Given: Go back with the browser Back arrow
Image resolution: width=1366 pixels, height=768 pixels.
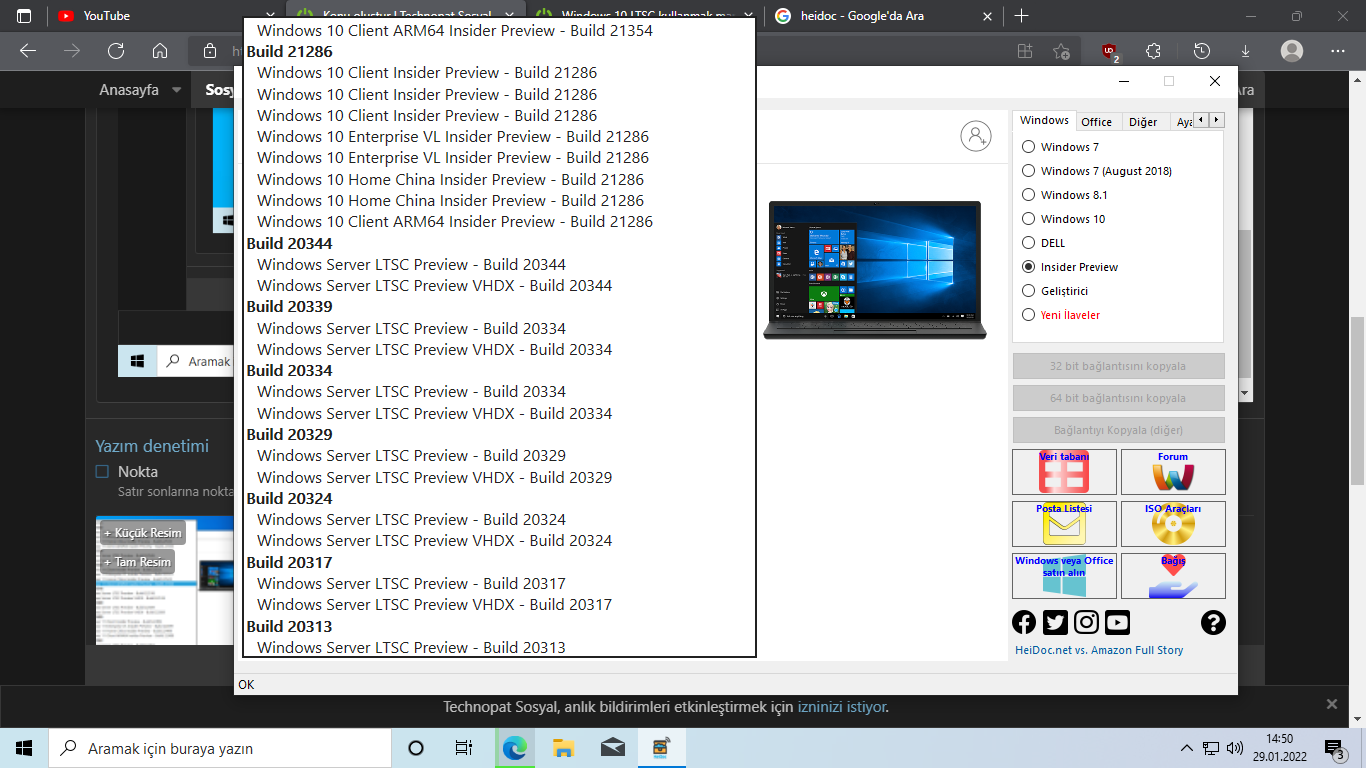Looking at the screenshot, I should pyautogui.click(x=28, y=51).
